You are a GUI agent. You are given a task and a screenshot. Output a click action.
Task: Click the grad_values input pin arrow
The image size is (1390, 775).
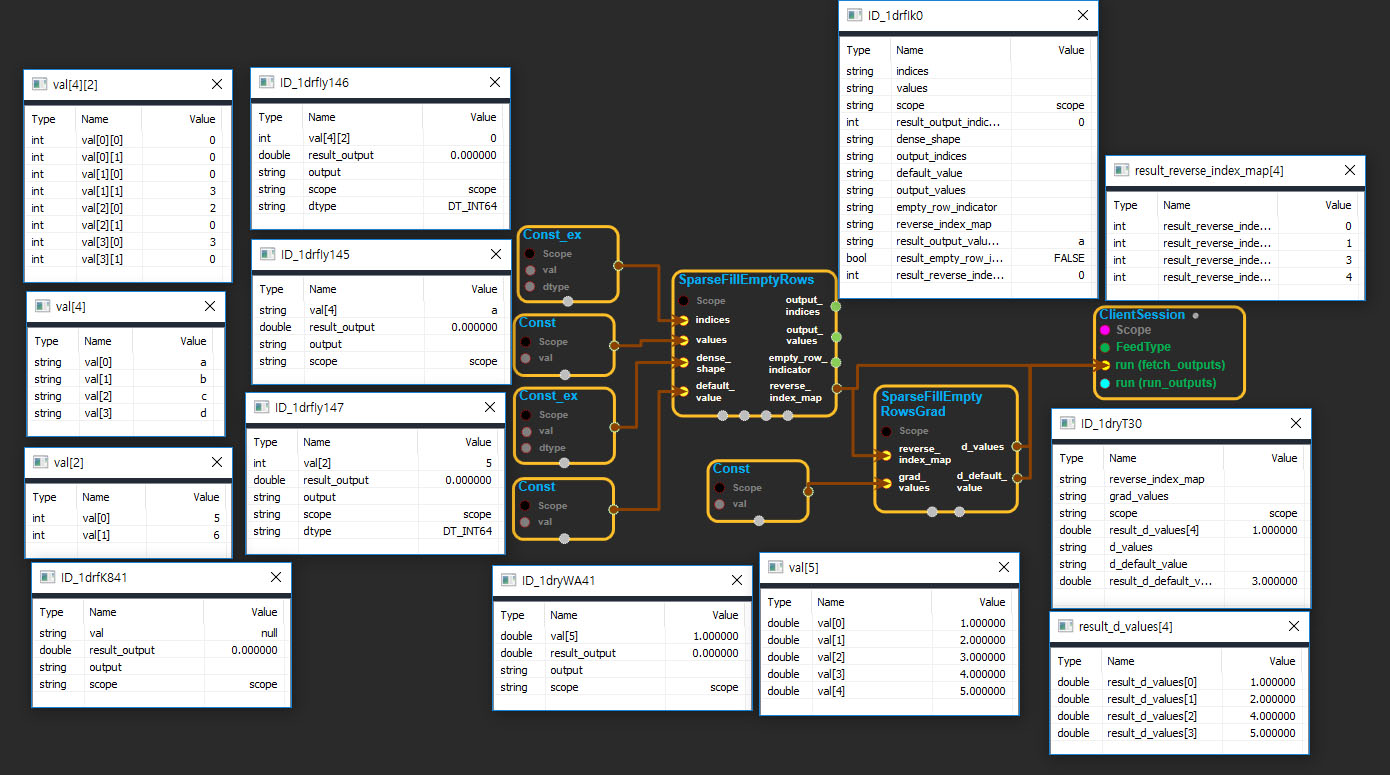pos(884,484)
